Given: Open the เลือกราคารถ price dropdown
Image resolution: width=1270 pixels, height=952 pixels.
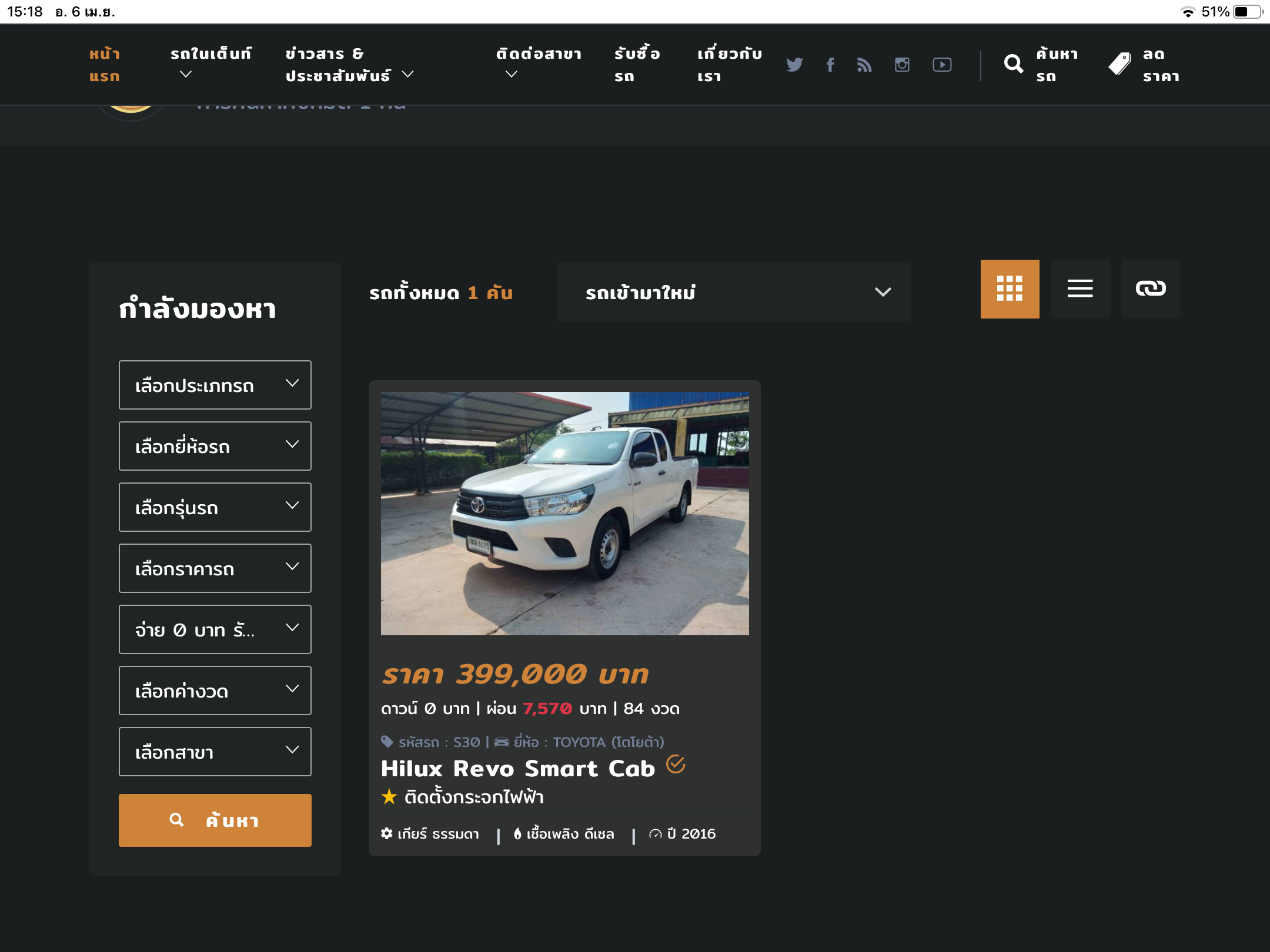Looking at the screenshot, I should [x=215, y=568].
